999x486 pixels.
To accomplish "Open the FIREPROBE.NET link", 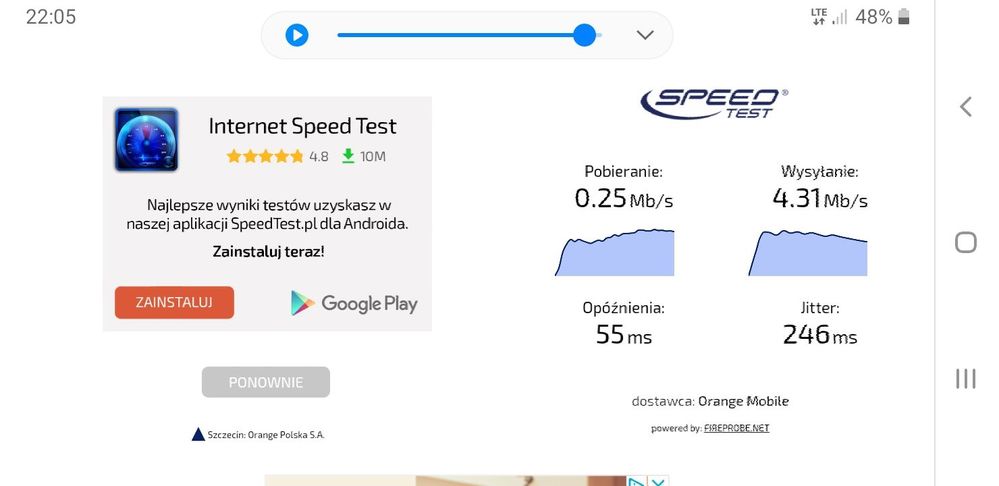I will pyautogui.click(x=736, y=428).
